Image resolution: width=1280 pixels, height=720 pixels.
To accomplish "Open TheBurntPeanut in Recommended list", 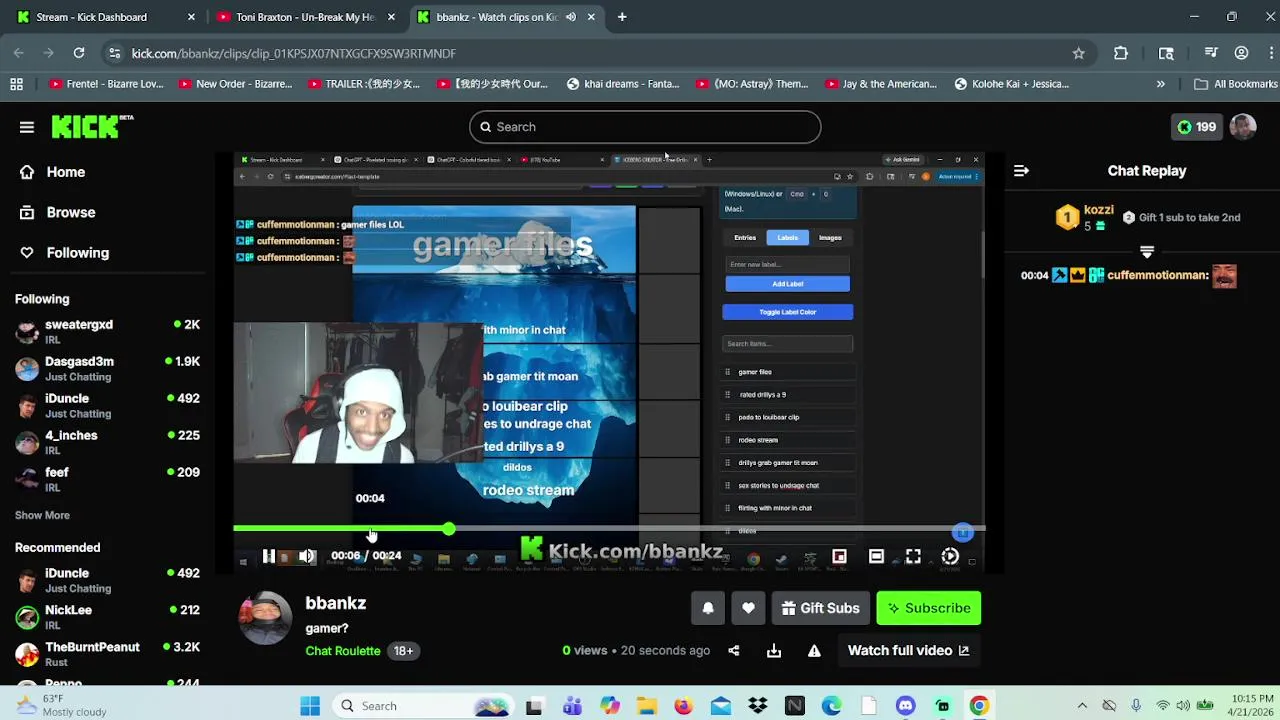I will point(107,655).
